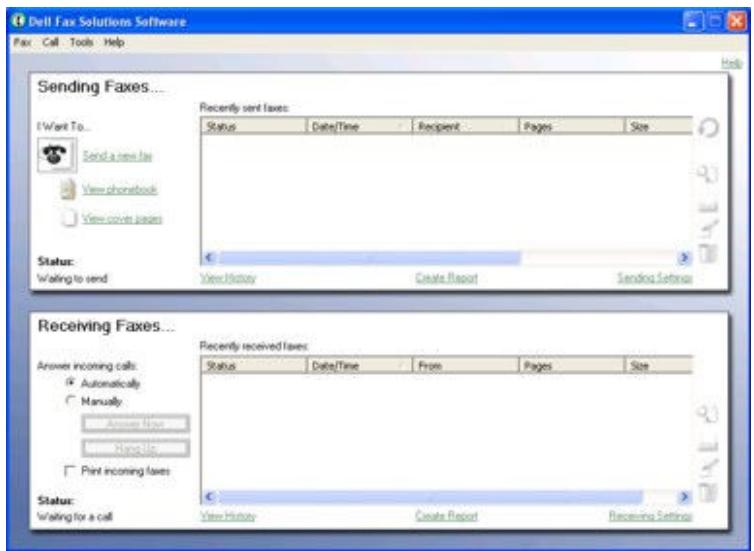Click the pencil edit icon in Receiving Faxes panel
This screenshot has height=551, width=754.
pos(708,467)
